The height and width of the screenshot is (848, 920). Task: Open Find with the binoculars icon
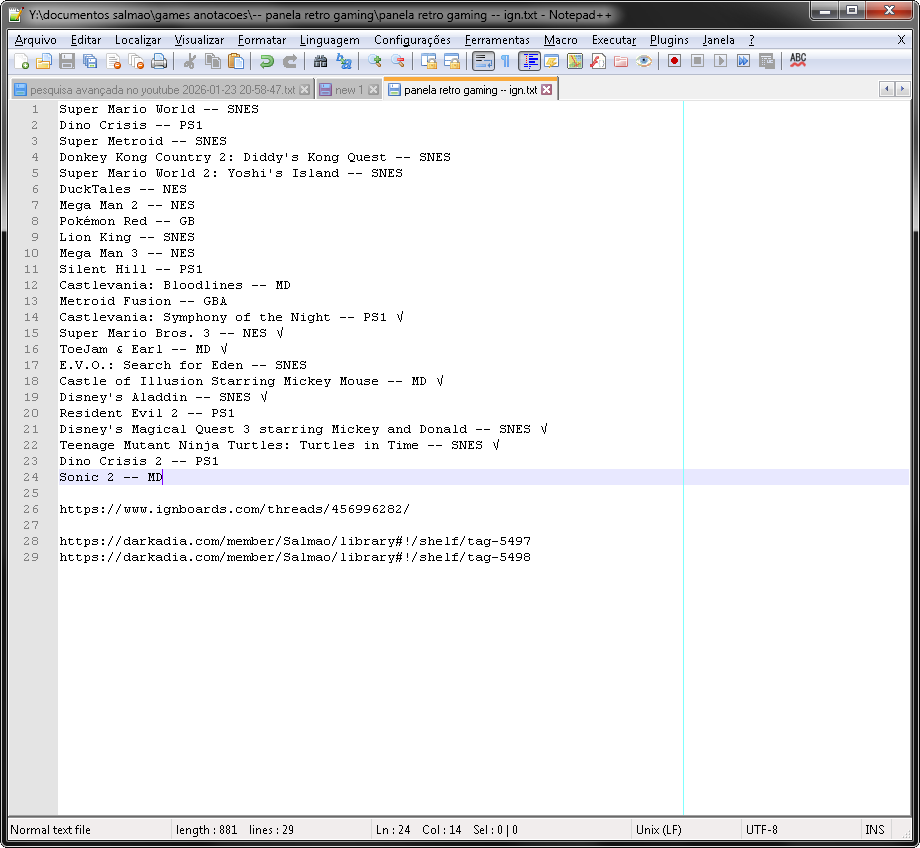tap(320, 61)
